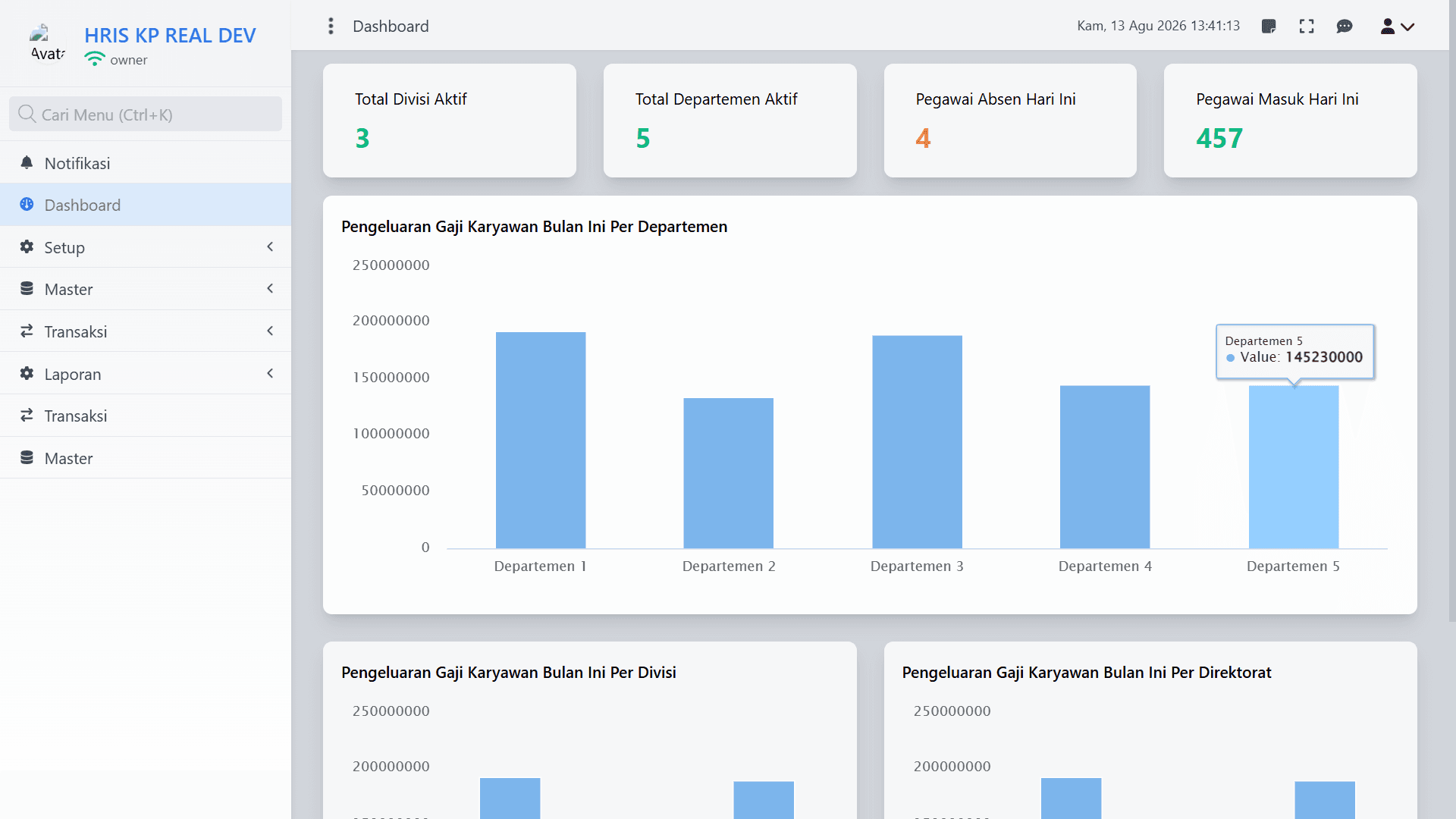Click the green wifi status icon
This screenshot has height=819, width=1456.
tap(94, 59)
